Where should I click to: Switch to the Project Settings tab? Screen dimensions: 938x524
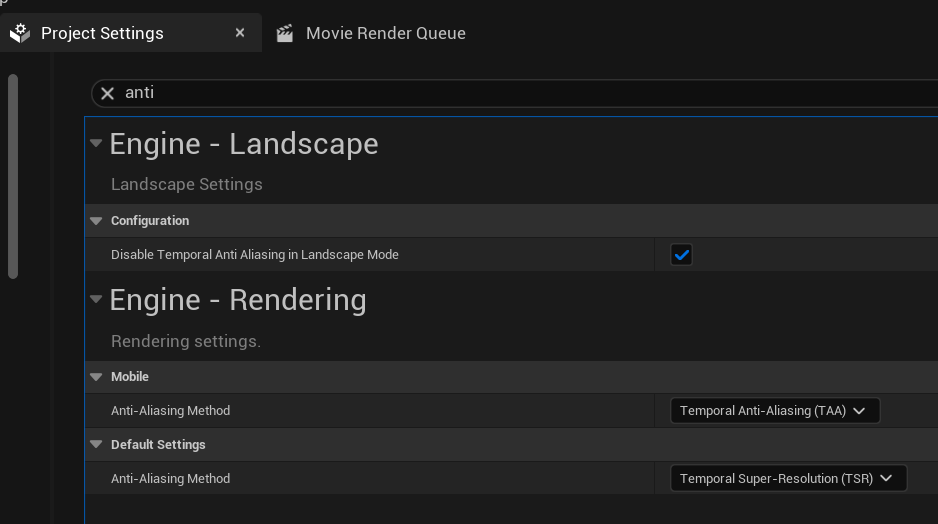point(130,33)
